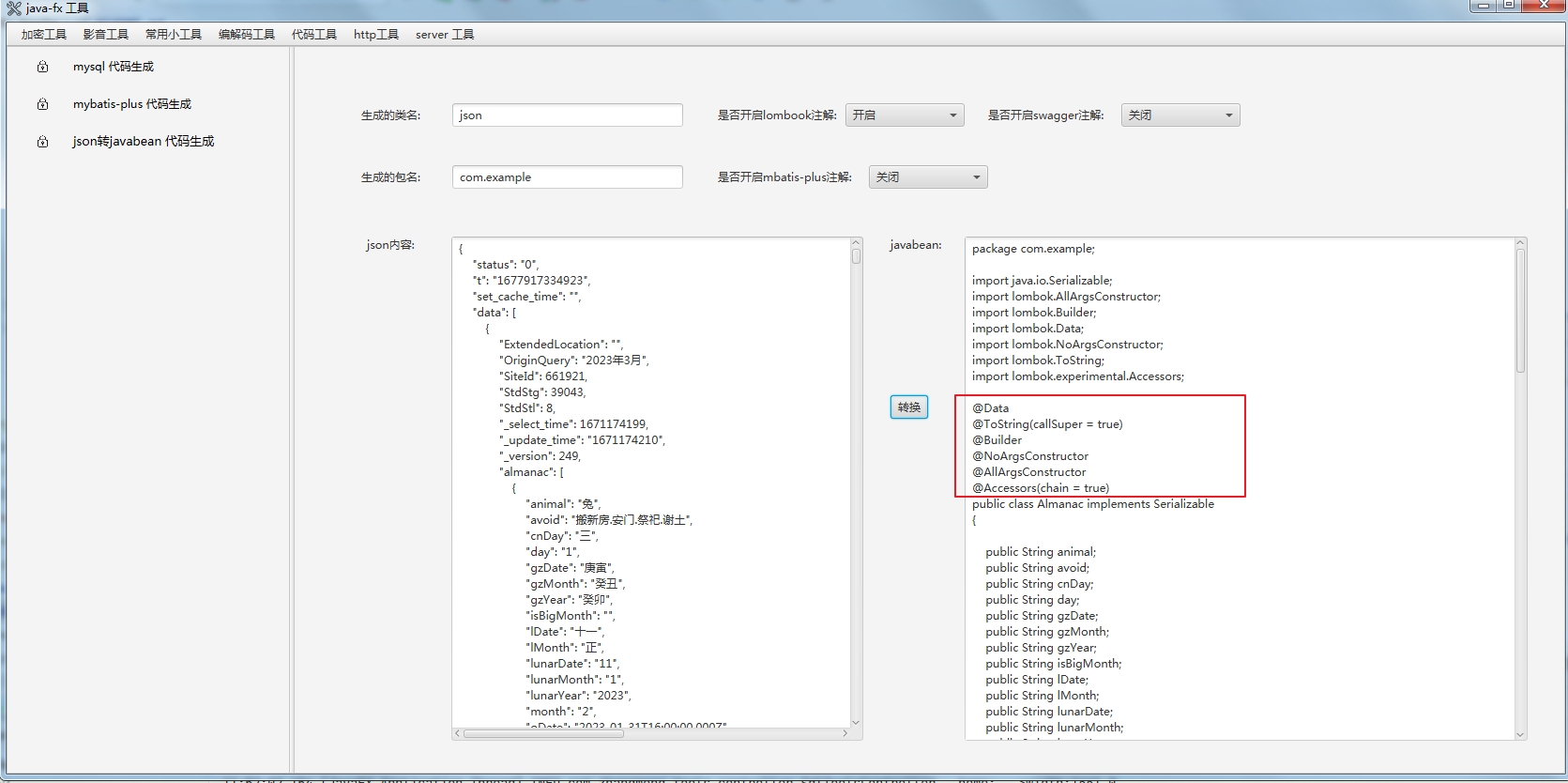Open the swagger注解 dropdown

tap(1180, 115)
